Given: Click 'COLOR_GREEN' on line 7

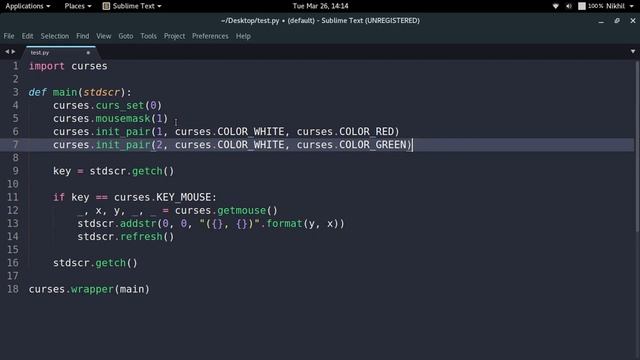Looking at the screenshot, I should [x=373, y=144].
